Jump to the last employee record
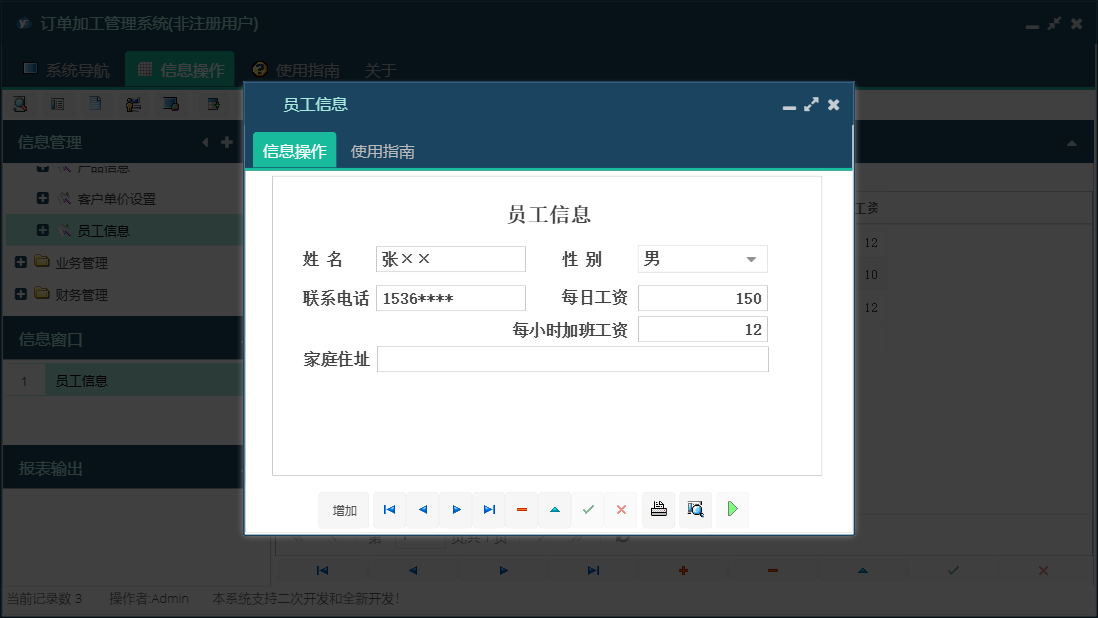 [x=489, y=509]
